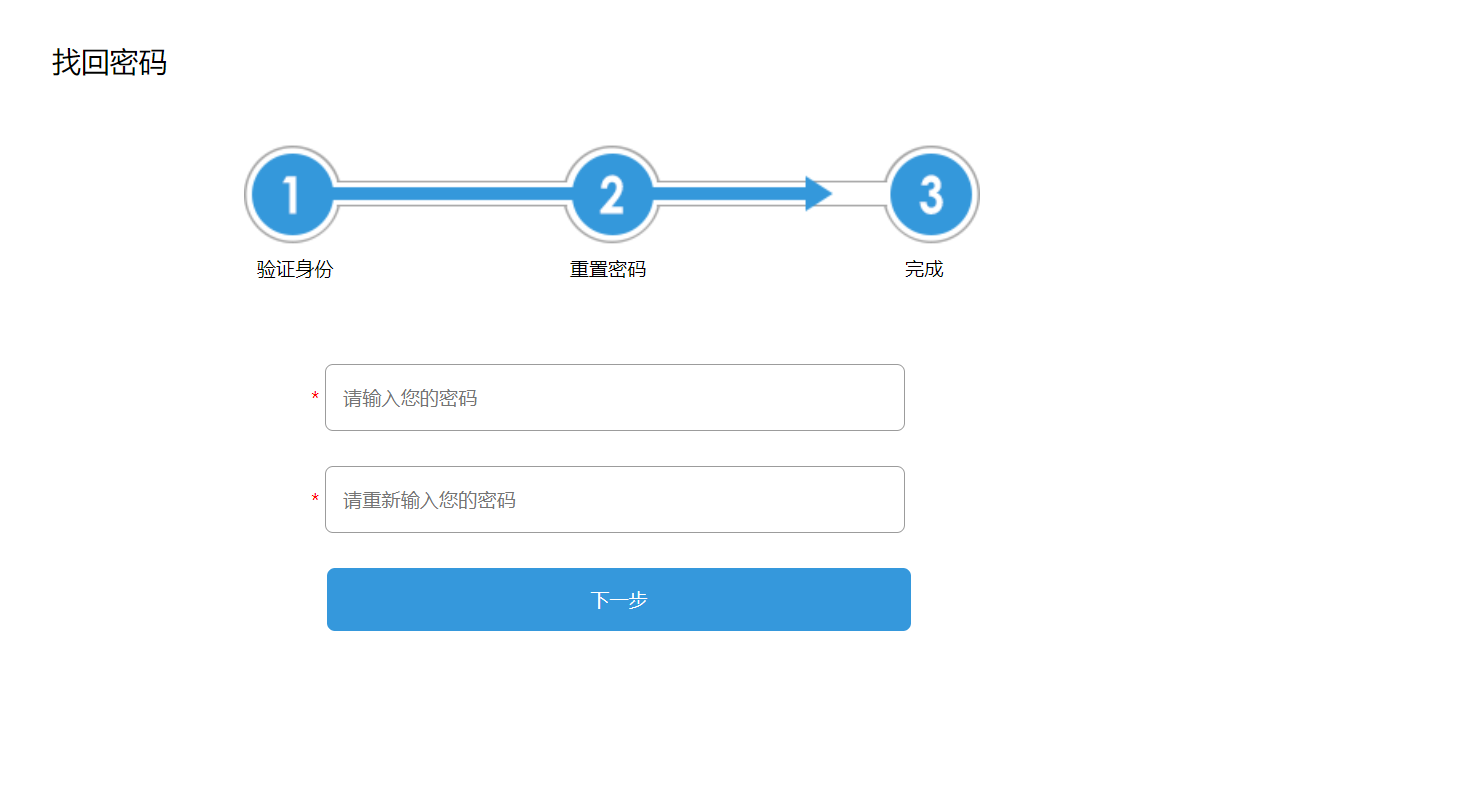Click the unfilled white segment before step 3
Screen dimensions: 1483x811
click(x=860, y=194)
